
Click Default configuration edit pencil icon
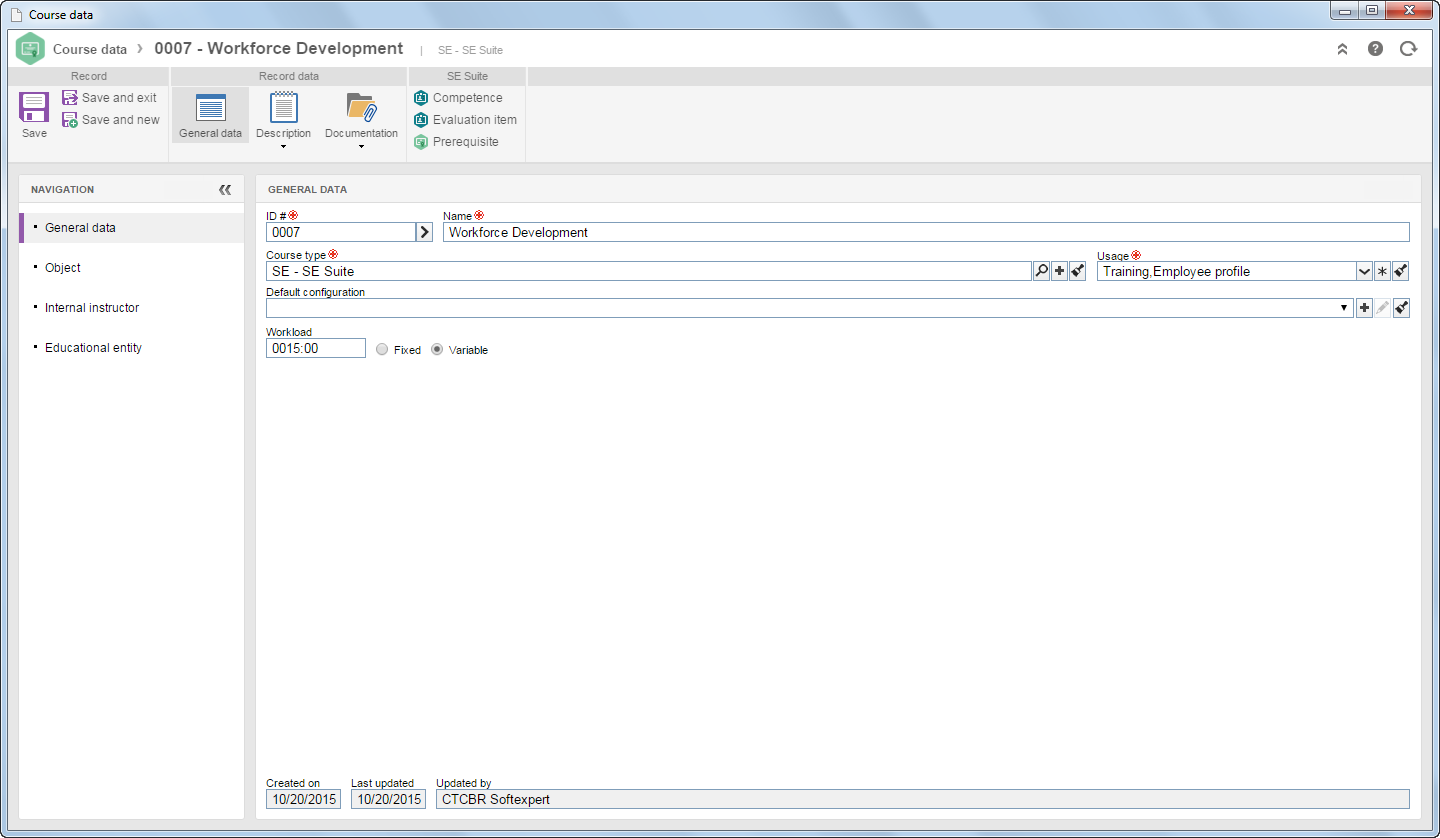[x=1382, y=308]
